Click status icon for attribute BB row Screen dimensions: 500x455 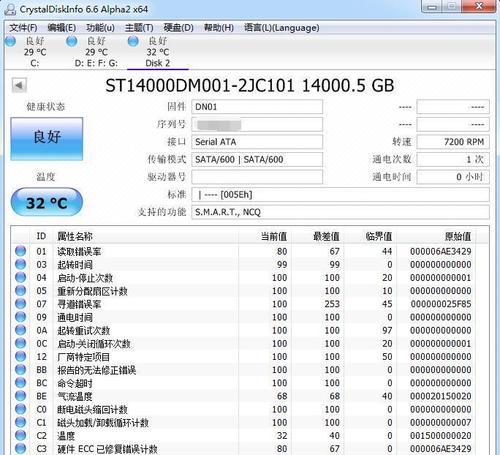(21, 370)
